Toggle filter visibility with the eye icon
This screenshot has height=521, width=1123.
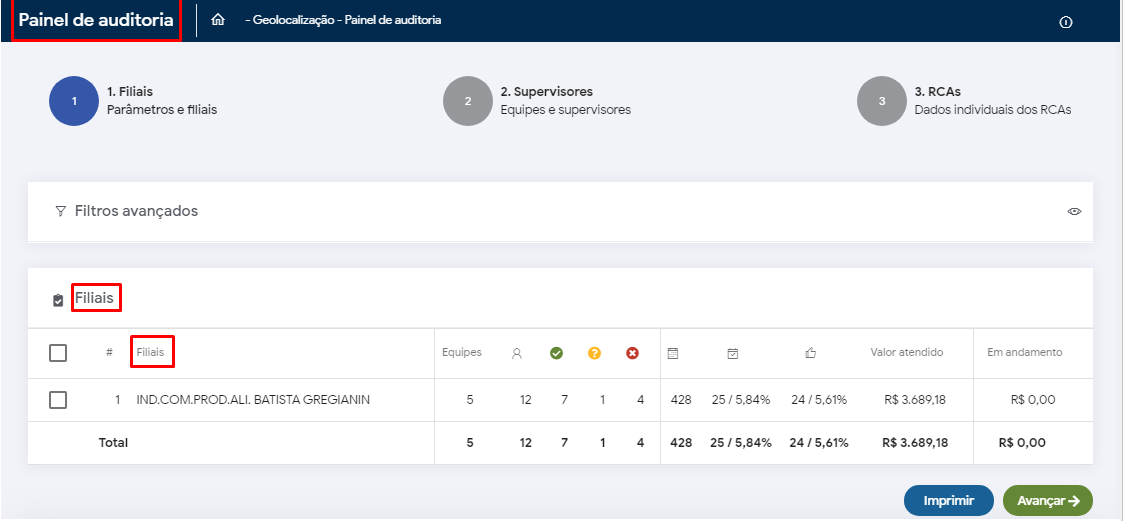point(1074,212)
